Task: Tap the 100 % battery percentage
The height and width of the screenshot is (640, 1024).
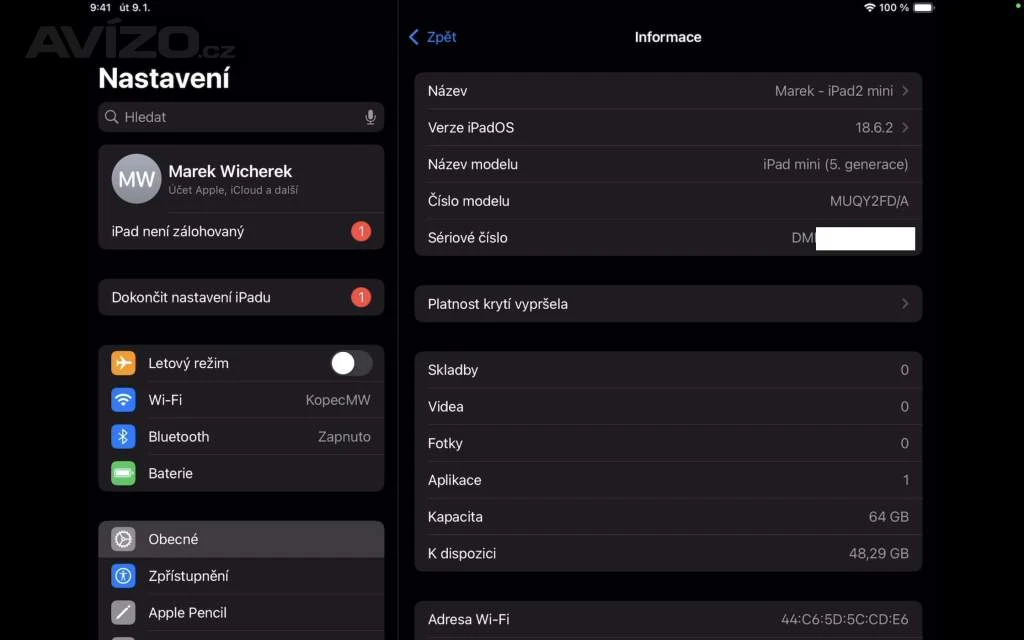Action: (894, 8)
